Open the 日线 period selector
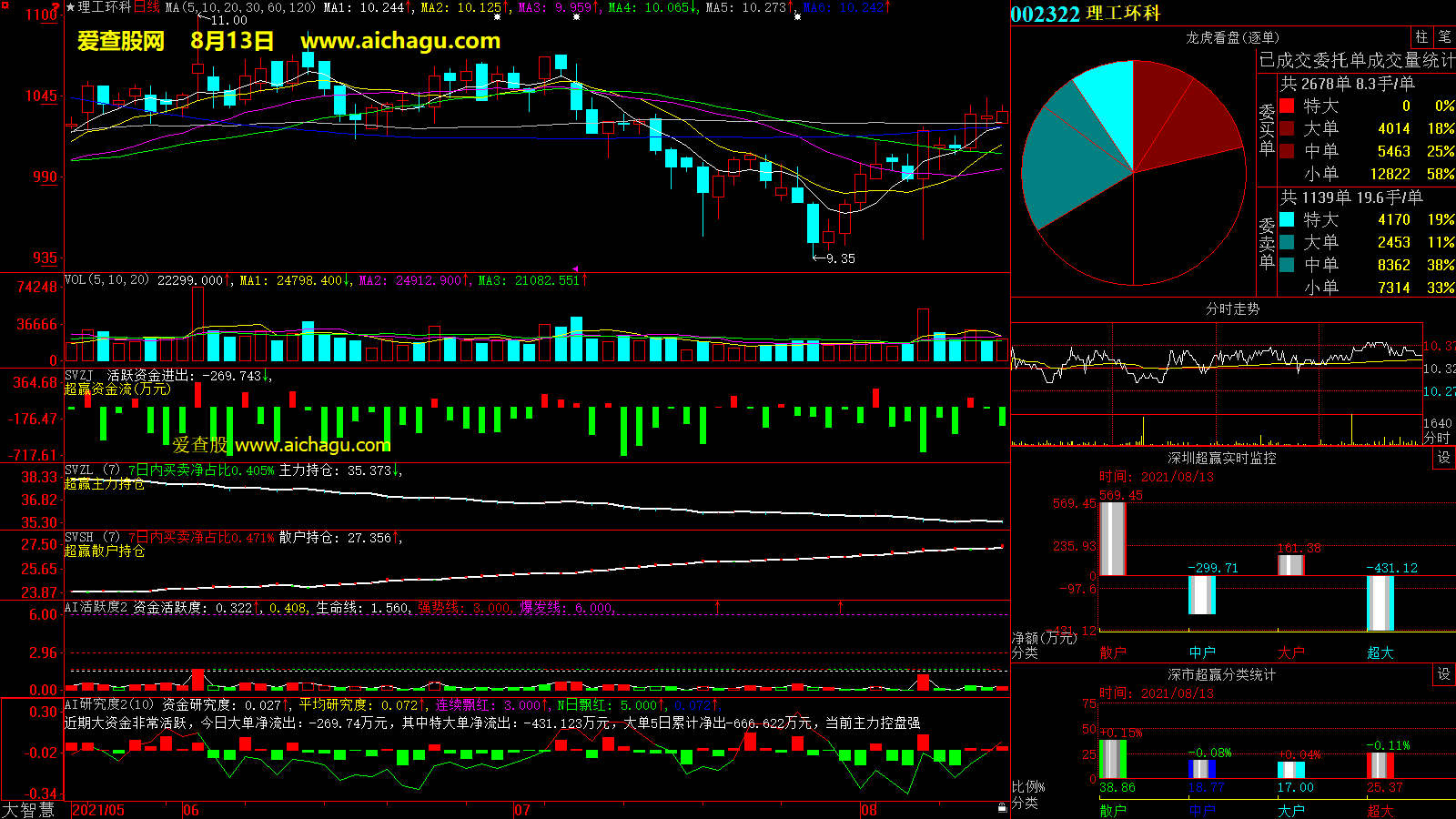Viewport: 1456px width, 819px height. pos(147,7)
